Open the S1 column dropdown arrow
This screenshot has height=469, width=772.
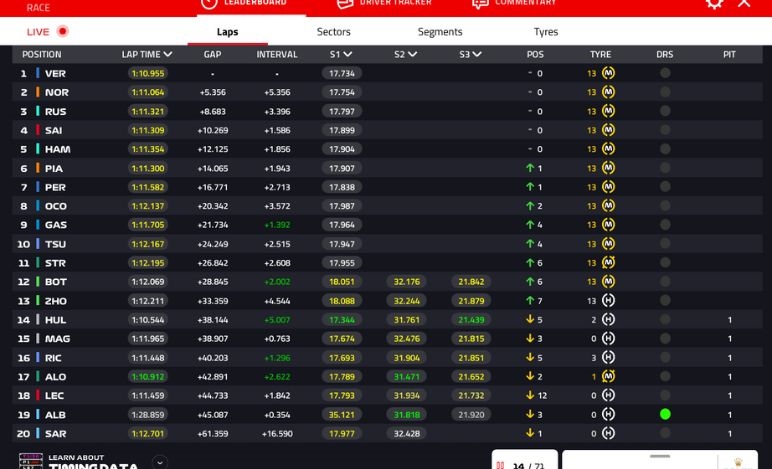click(348, 54)
